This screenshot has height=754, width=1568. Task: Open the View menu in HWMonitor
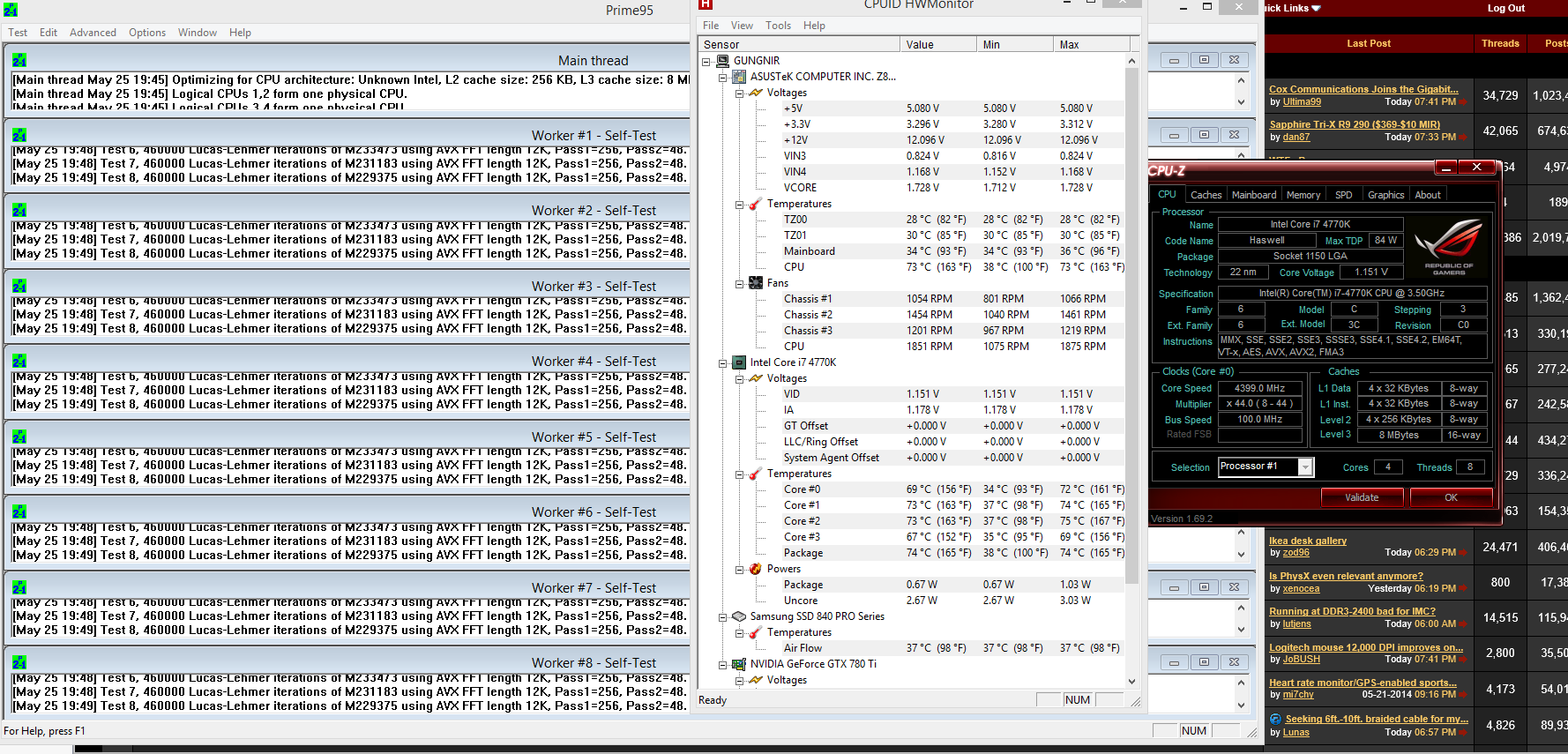click(x=742, y=26)
